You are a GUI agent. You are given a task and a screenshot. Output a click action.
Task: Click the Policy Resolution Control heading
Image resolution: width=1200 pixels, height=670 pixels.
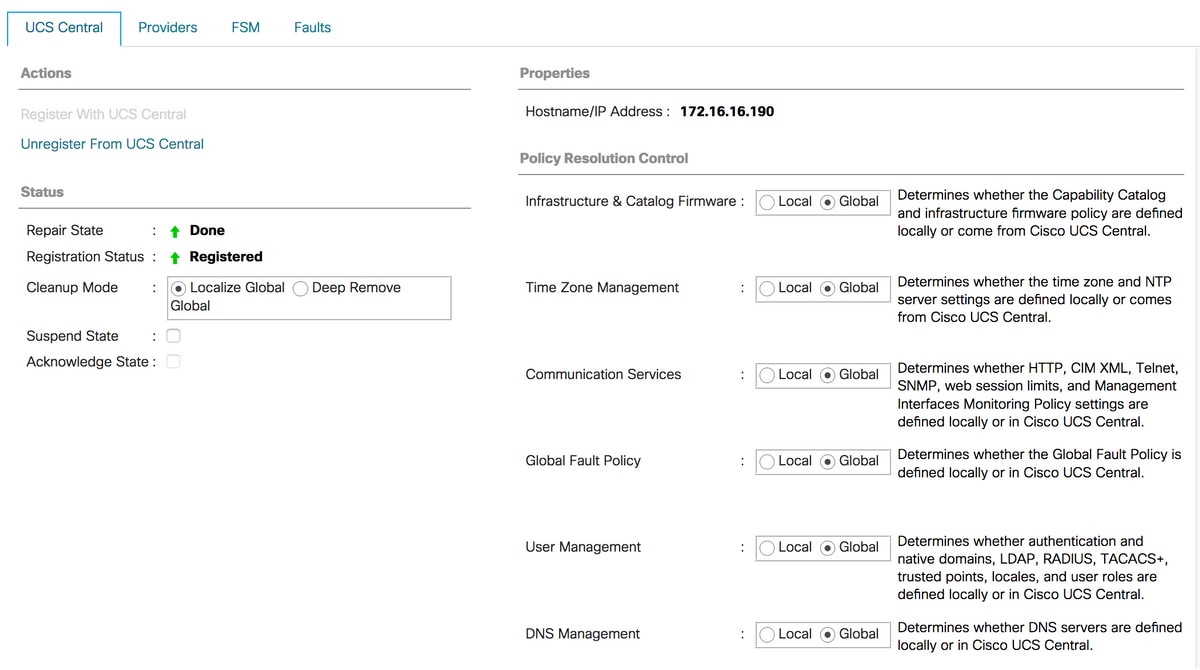[x=604, y=158]
